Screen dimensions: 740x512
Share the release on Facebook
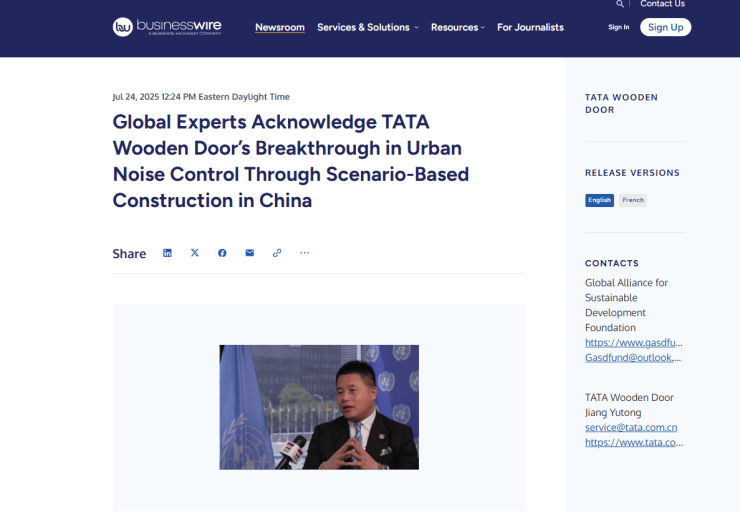tap(222, 253)
